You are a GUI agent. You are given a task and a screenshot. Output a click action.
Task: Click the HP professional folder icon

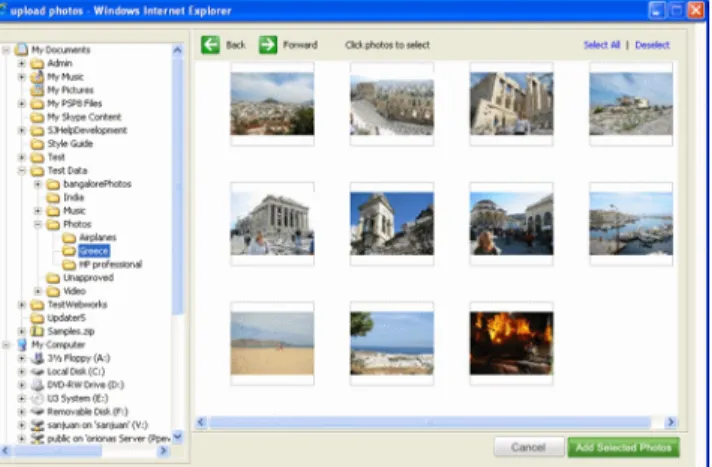point(69,264)
